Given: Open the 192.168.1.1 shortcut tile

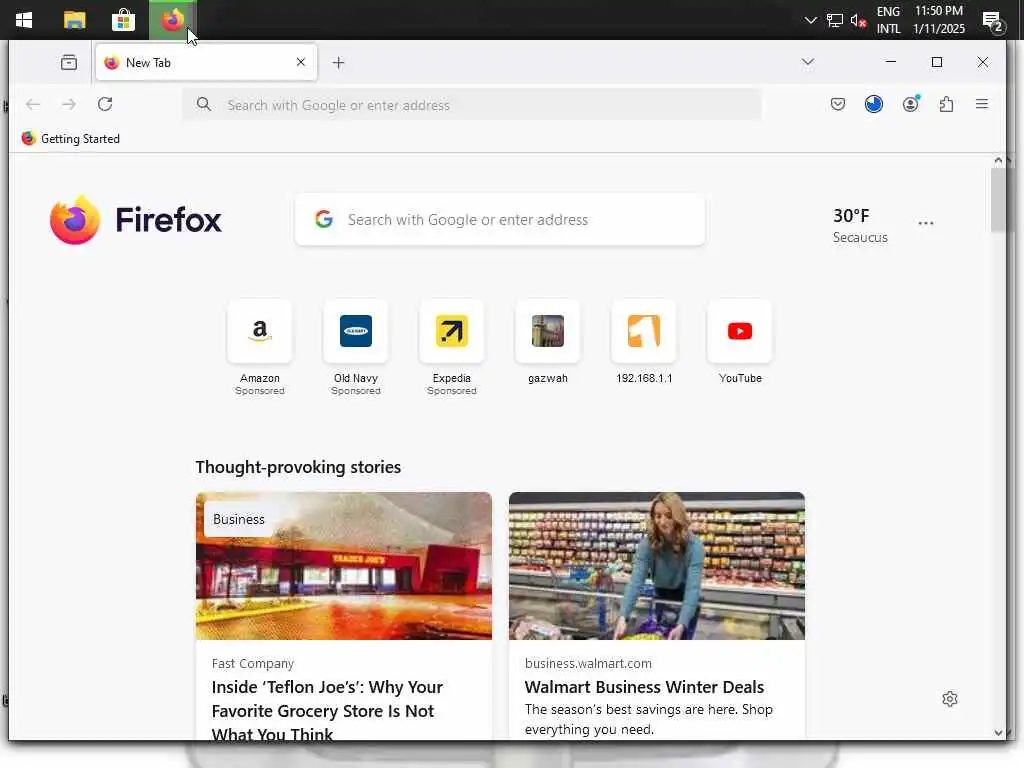Looking at the screenshot, I should tap(644, 342).
